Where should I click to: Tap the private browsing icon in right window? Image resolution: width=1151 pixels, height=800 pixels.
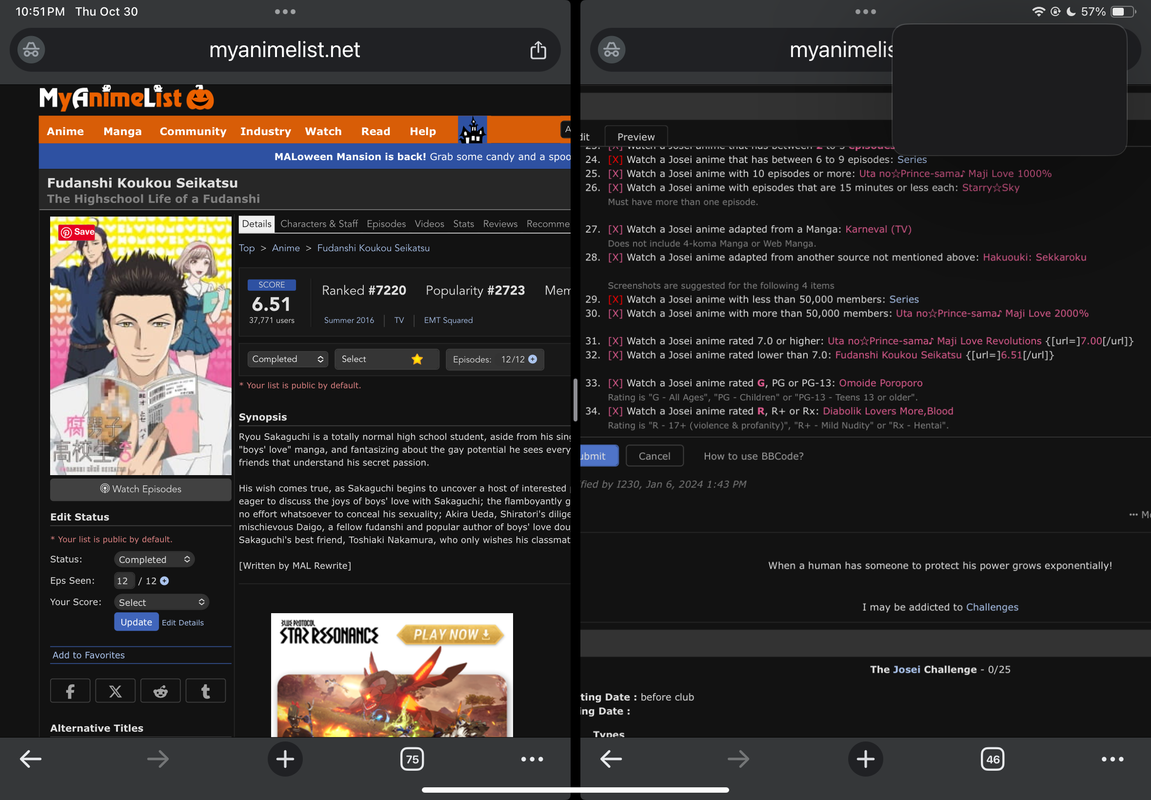tap(611, 50)
